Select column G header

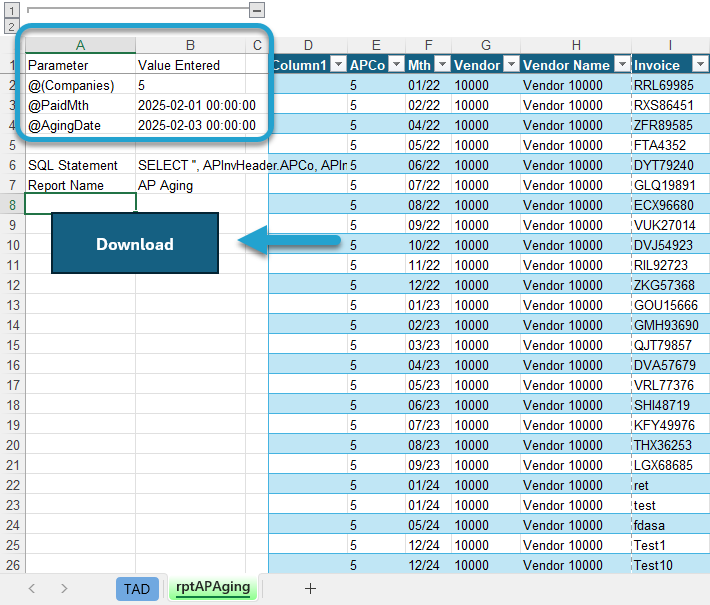point(486,45)
